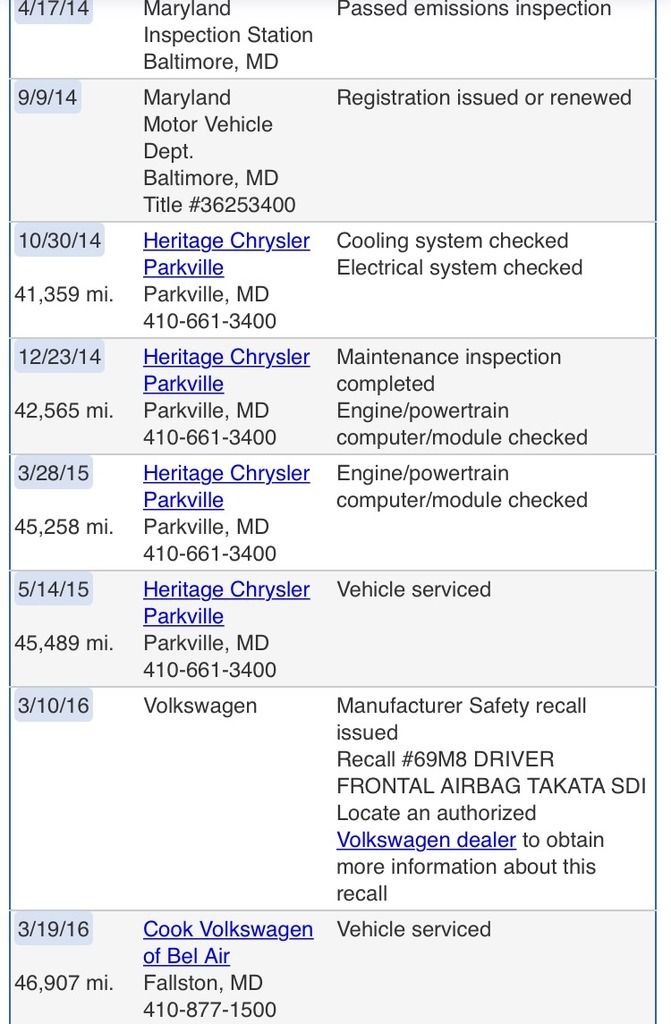
Task: Click the Passed emissions inspection entry
Action: [x=474, y=10]
